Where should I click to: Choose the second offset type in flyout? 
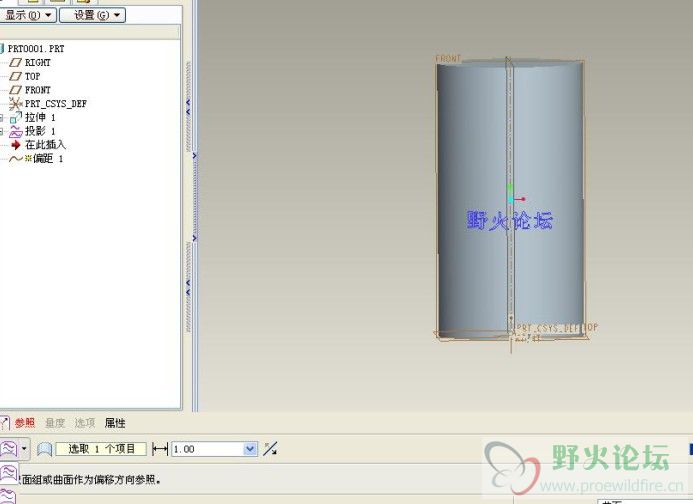pos(8,473)
